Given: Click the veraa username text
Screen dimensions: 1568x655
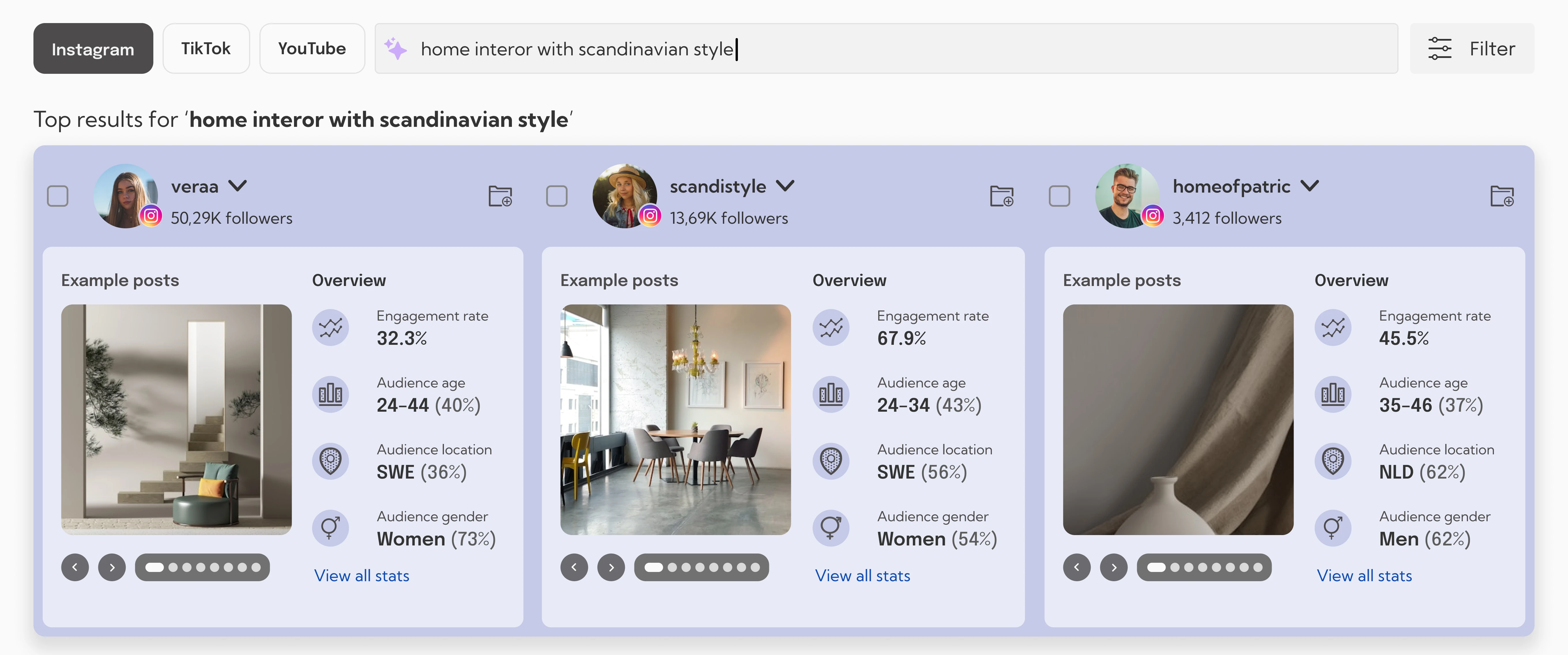Looking at the screenshot, I should [195, 186].
